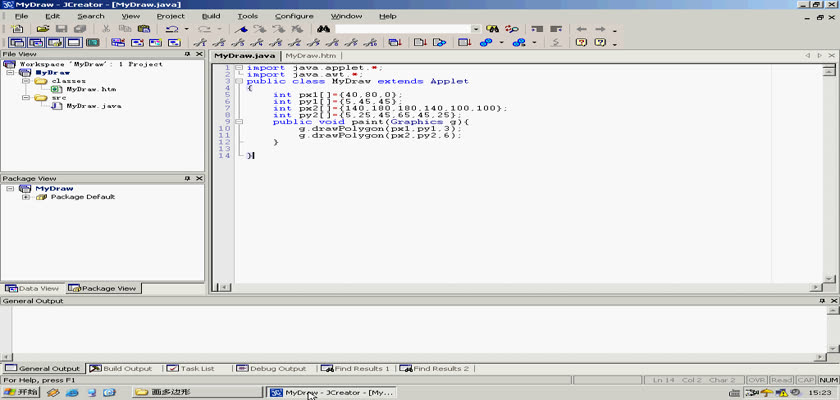The height and width of the screenshot is (400, 840).
Task: Click the editor horizontal scrollbar right arrow
Action: [815, 288]
